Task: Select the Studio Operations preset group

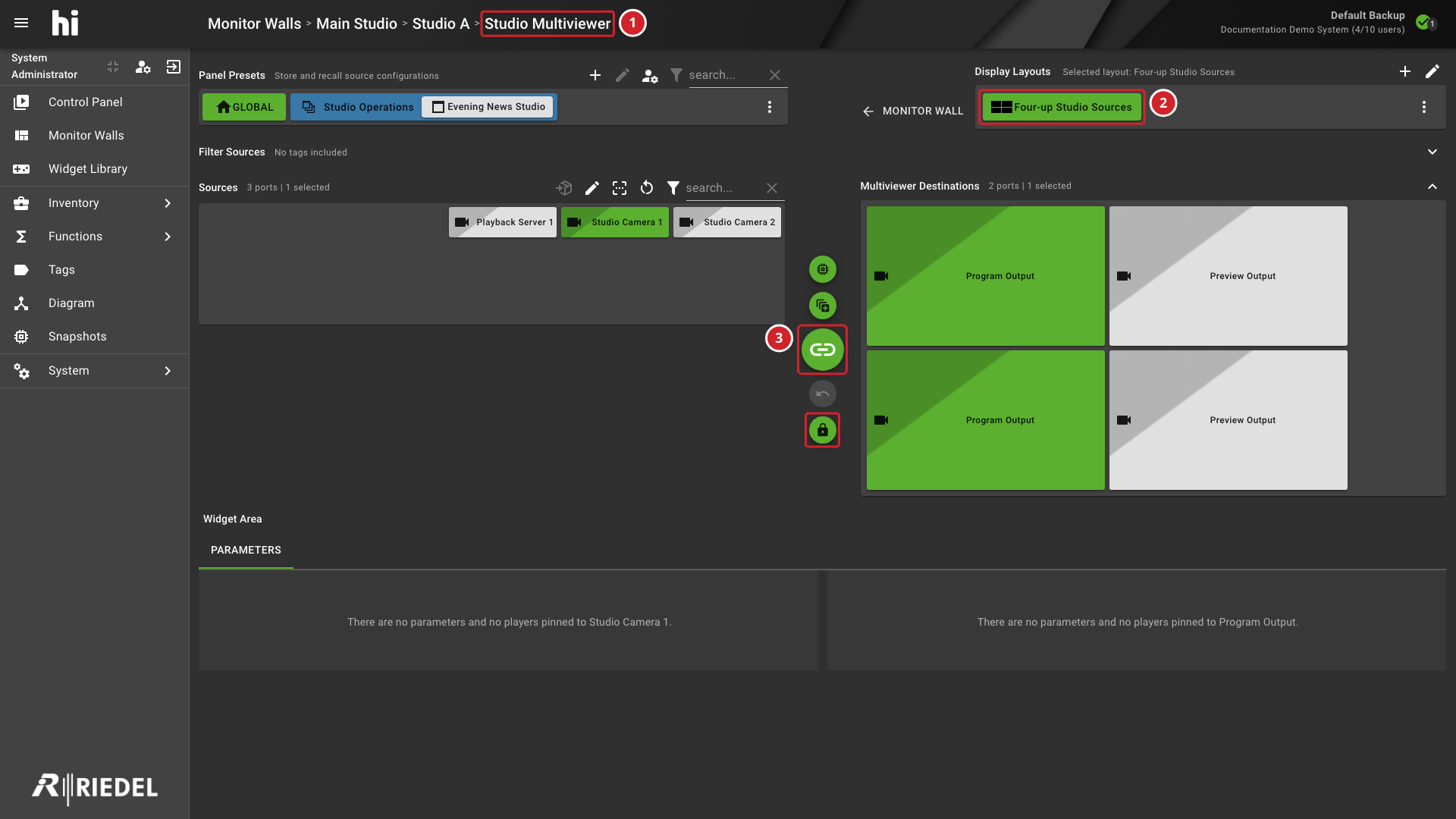Action: 358,107
